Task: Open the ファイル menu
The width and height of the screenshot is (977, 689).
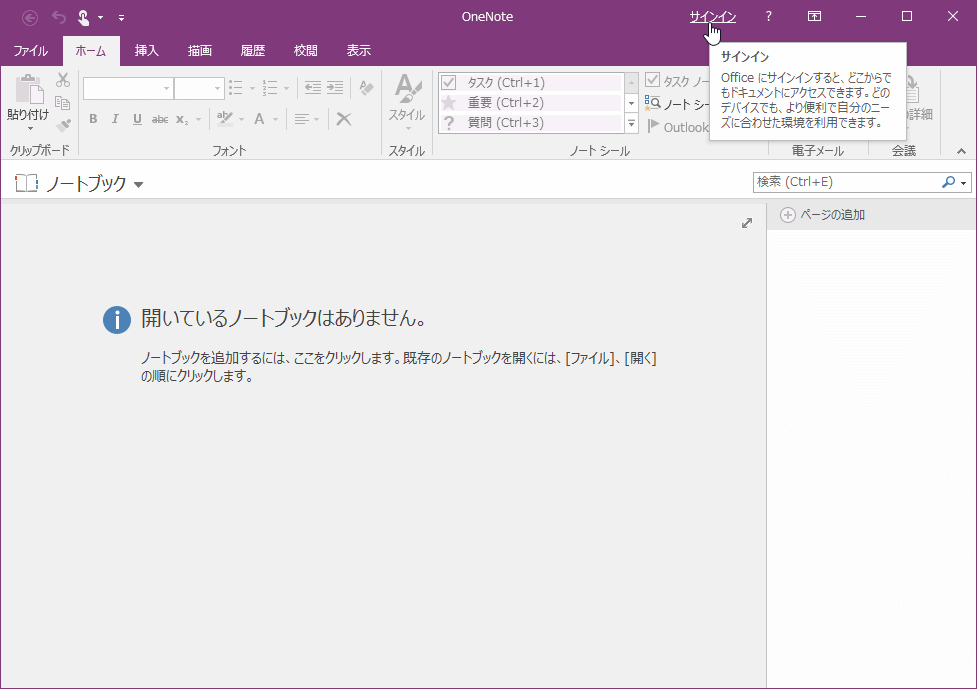Action: tap(30, 49)
